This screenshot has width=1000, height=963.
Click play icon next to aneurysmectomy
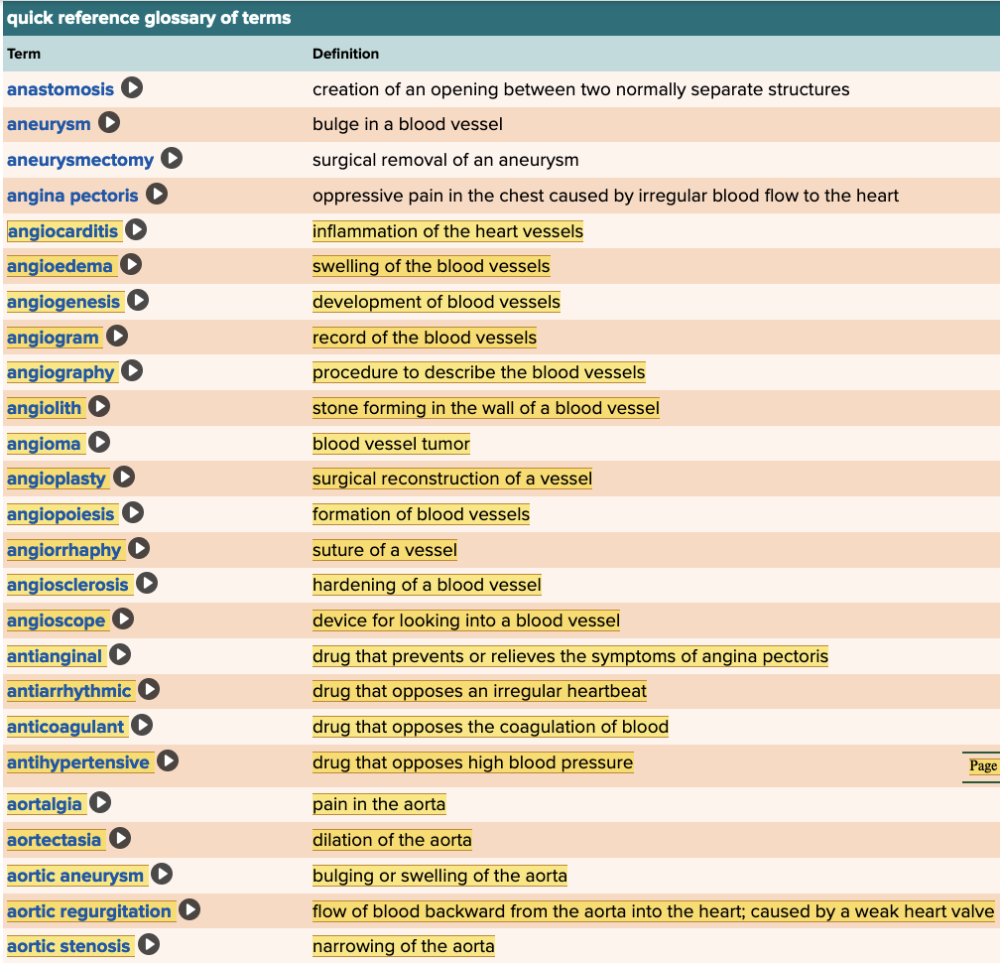[172, 159]
